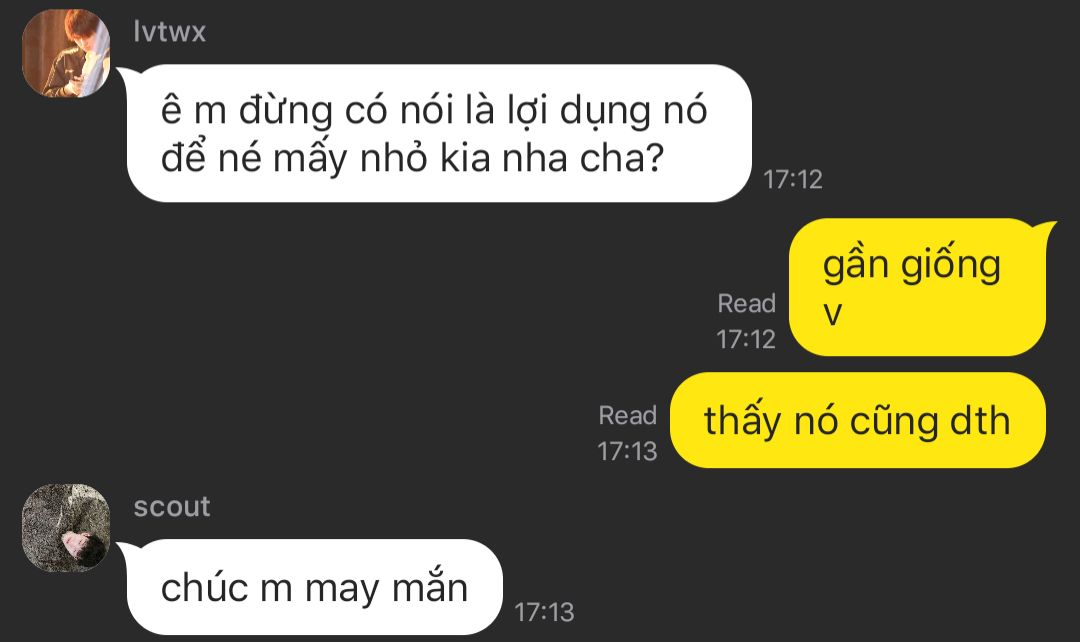The width and height of the screenshot is (1080, 642).
Task: Tap the scout sender name
Action: tap(172, 507)
